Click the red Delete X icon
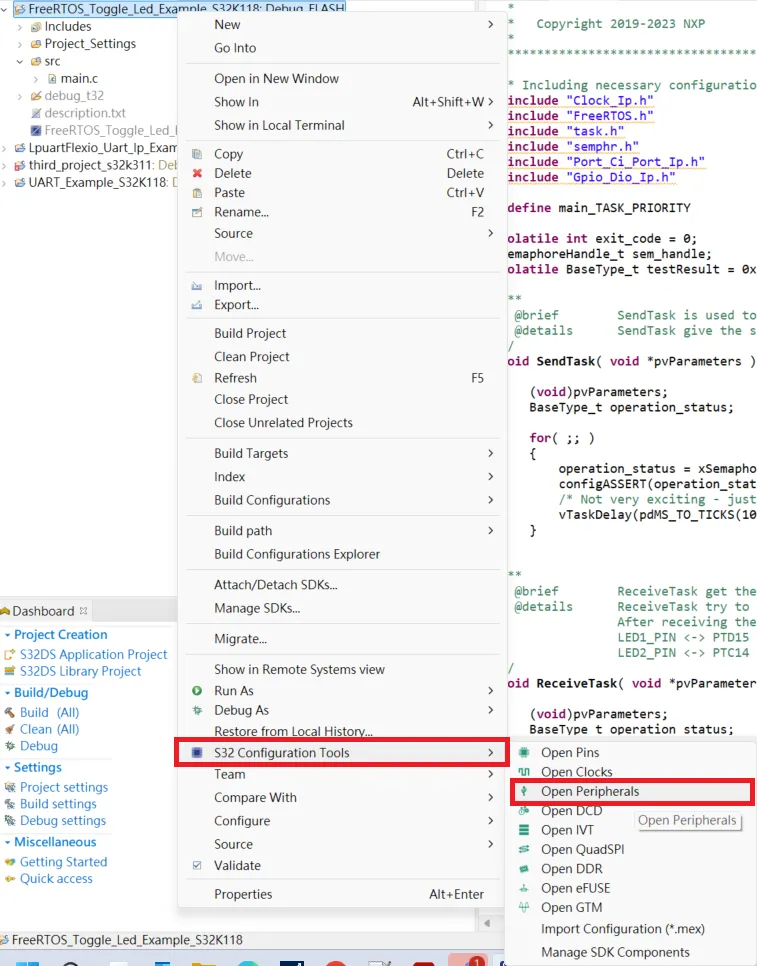Screen dimensions: 757x966 [x=197, y=173]
